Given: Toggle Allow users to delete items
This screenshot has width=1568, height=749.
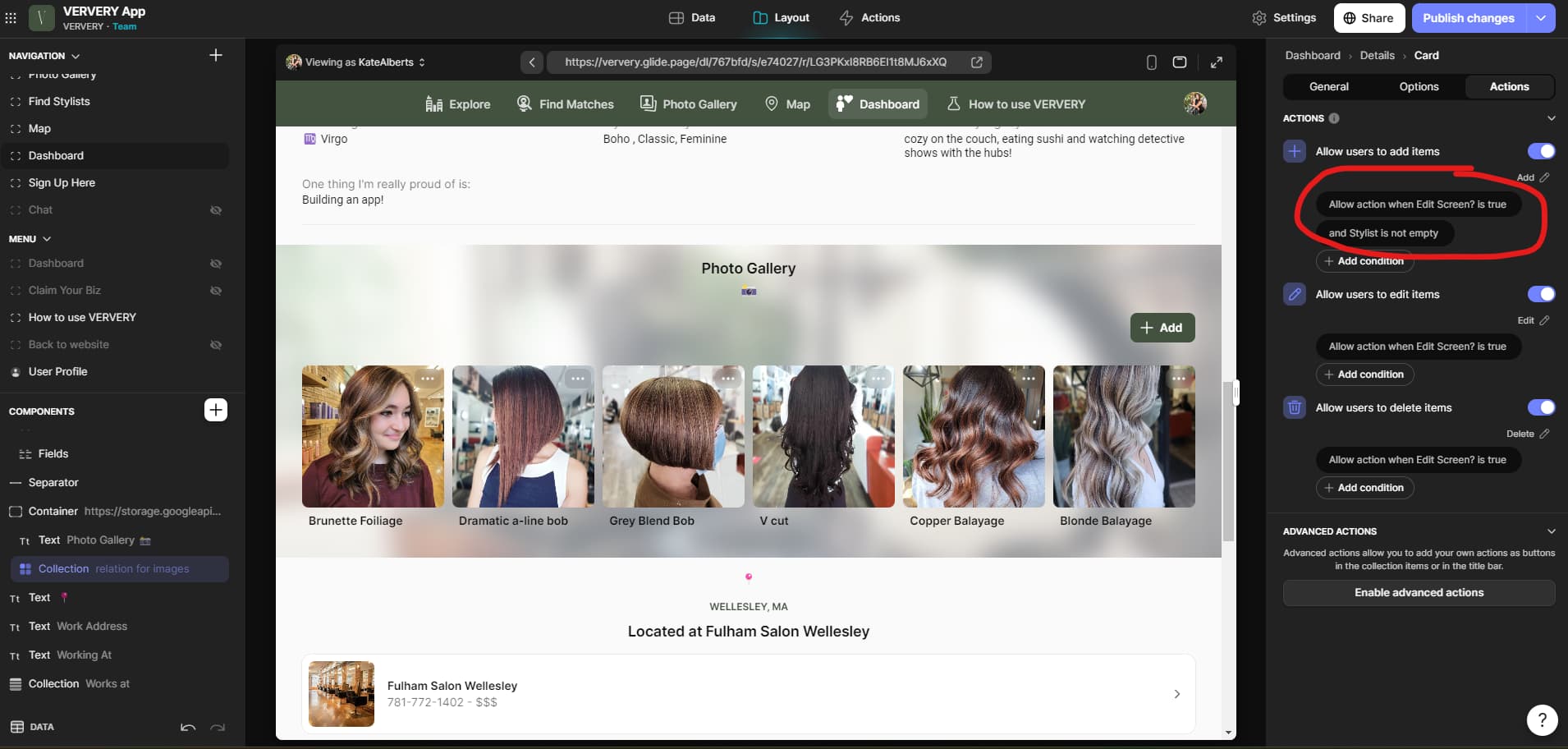Looking at the screenshot, I should click(x=1541, y=407).
